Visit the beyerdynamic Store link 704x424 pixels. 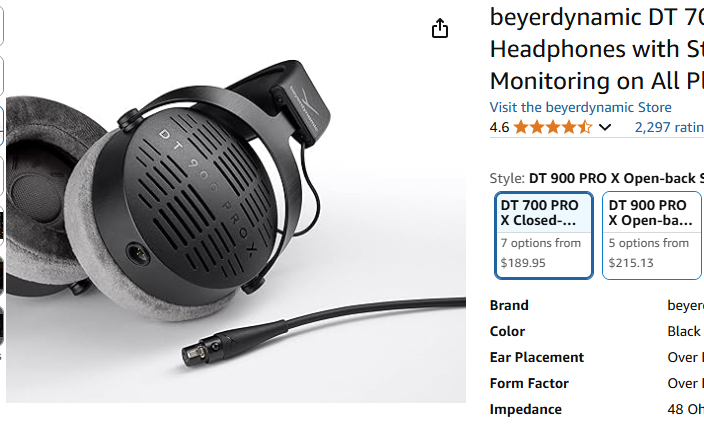point(580,107)
